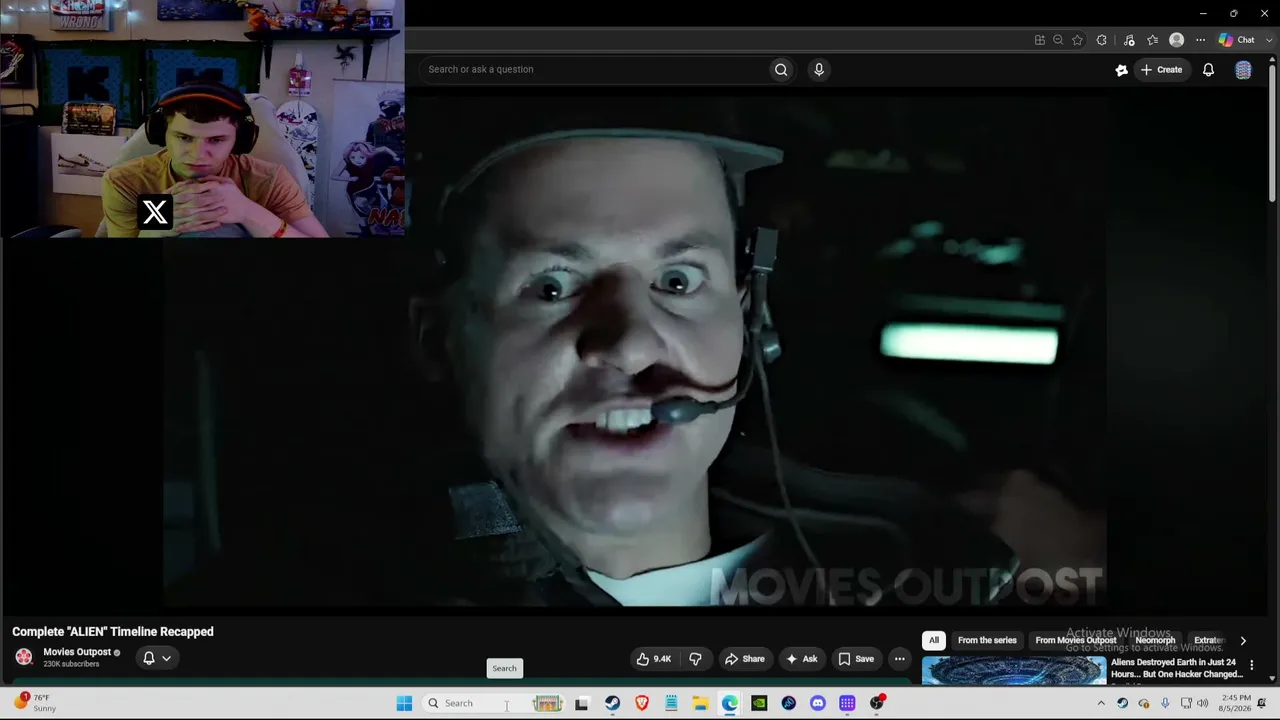Show hidden system tray icons

coord(1101,703)
